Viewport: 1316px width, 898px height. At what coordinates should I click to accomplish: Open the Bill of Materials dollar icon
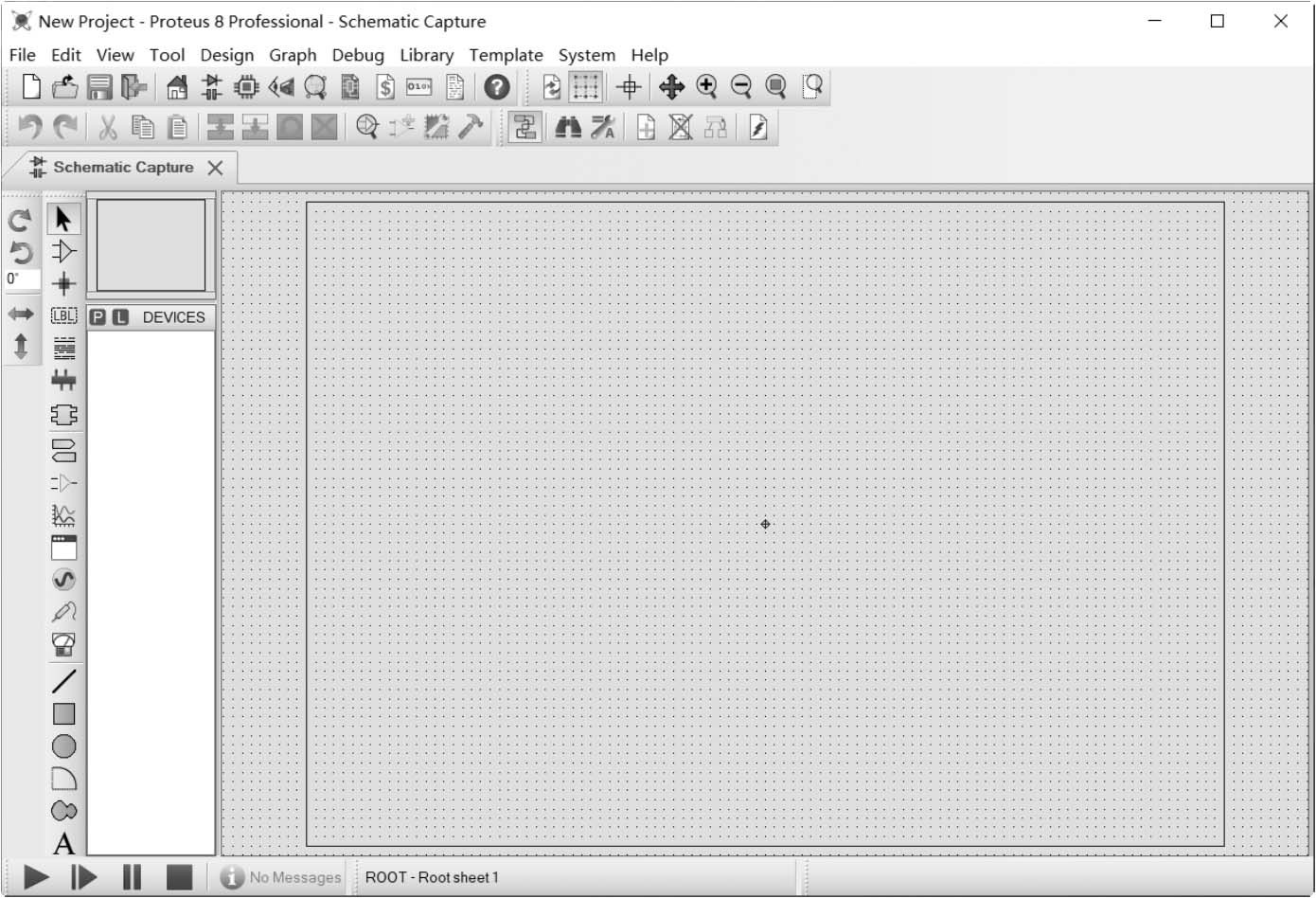[384, 87]
